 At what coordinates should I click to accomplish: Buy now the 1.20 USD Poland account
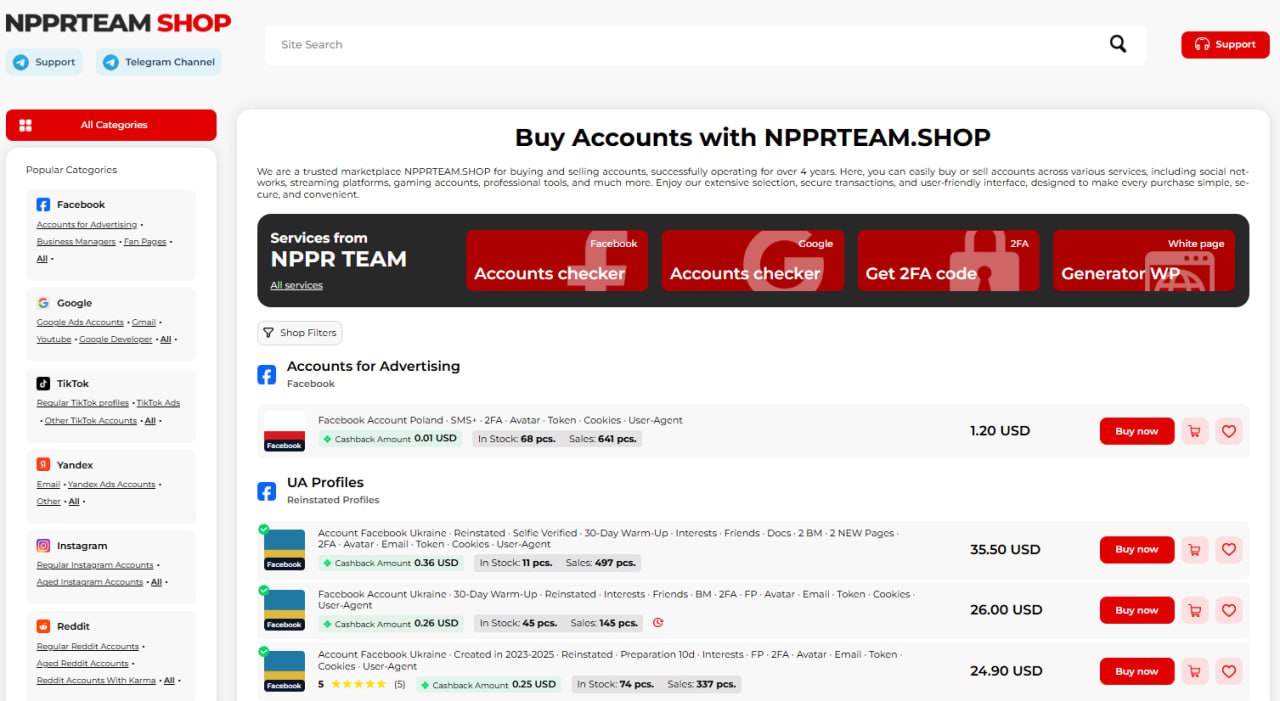point(1136,431)
